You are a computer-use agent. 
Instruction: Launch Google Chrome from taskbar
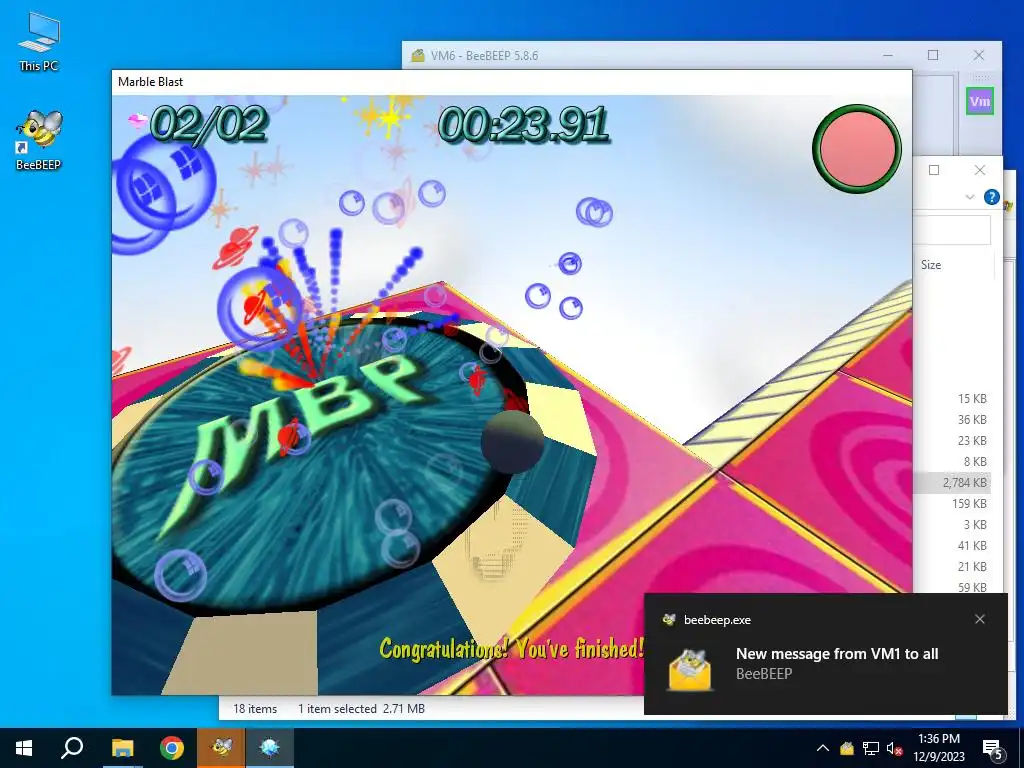172,748
